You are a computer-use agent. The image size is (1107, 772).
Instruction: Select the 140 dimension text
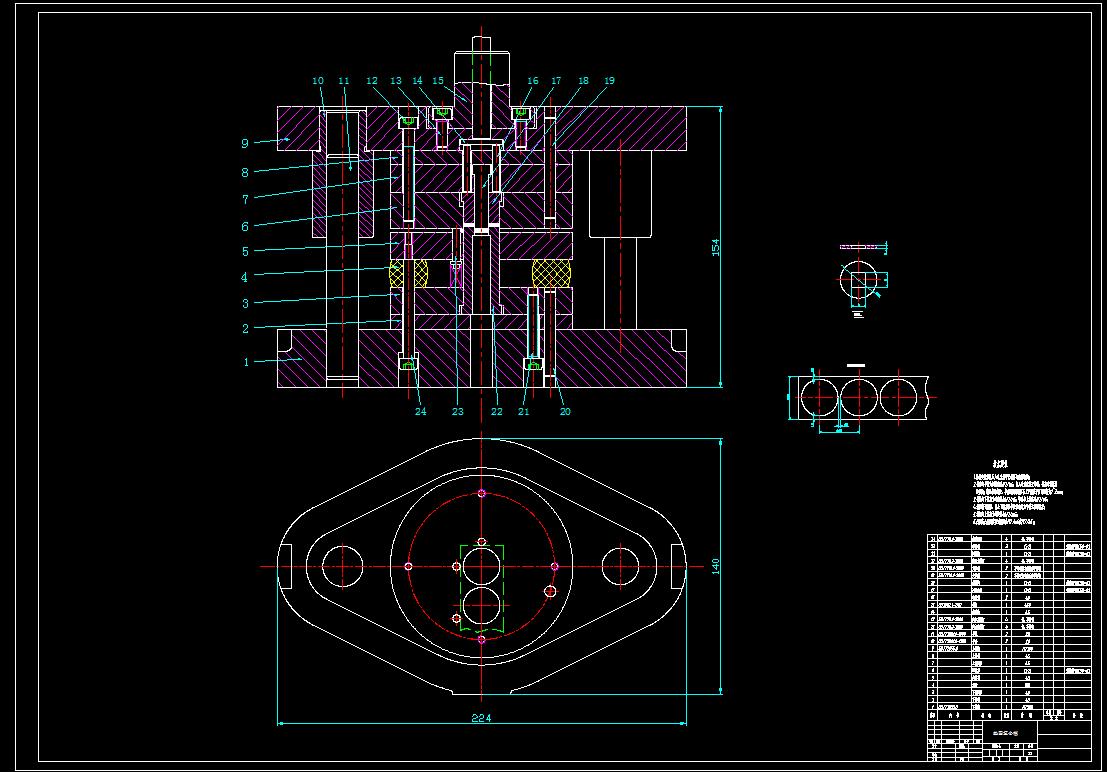pos(715,566)
